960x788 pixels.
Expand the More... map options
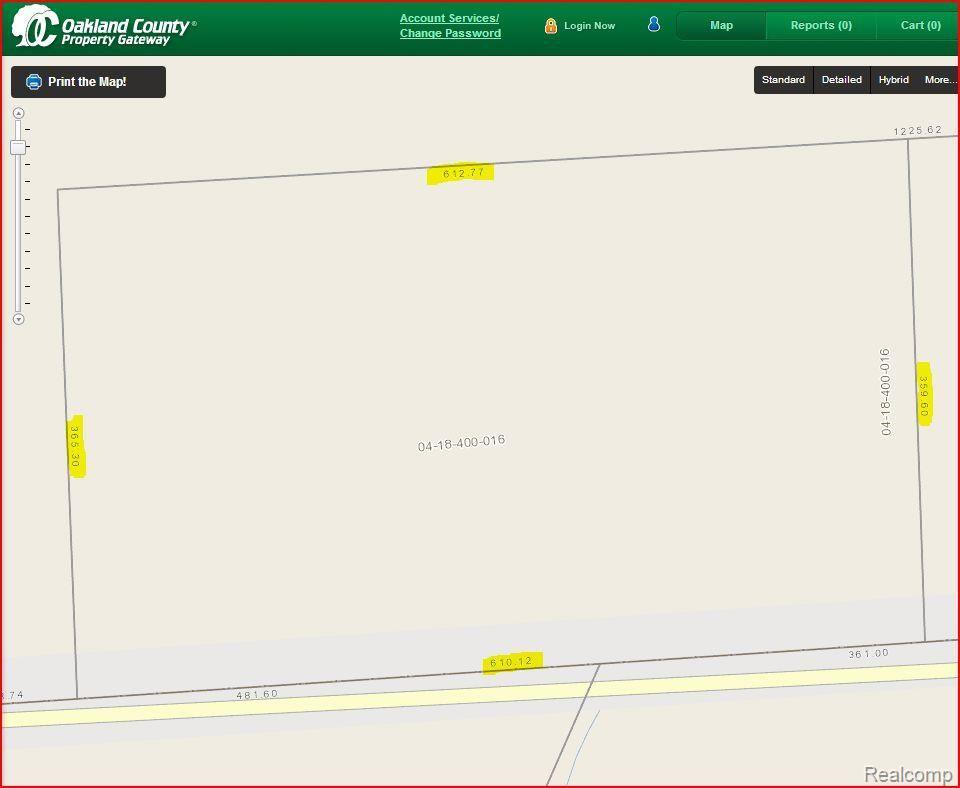939,80
